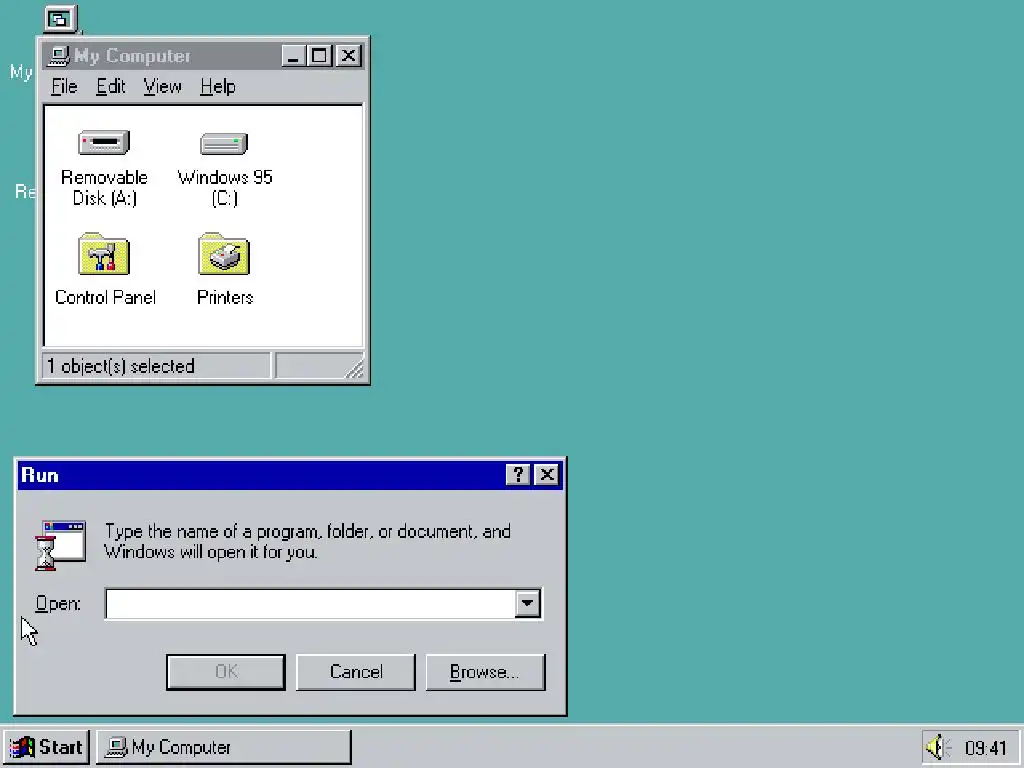Select the Removable Disk (A:) drive icon
Viewport: 1024px width, 768px height.
pos(104,142)
